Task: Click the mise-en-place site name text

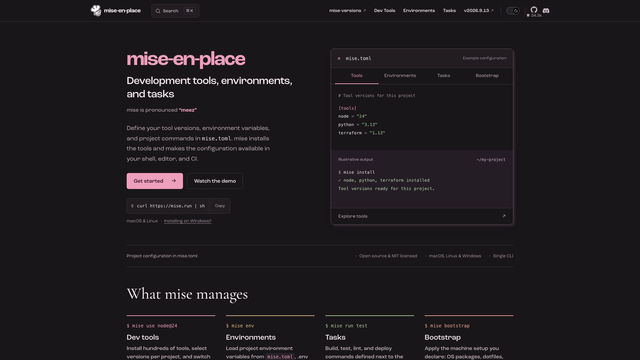Action: pos(122,11)
